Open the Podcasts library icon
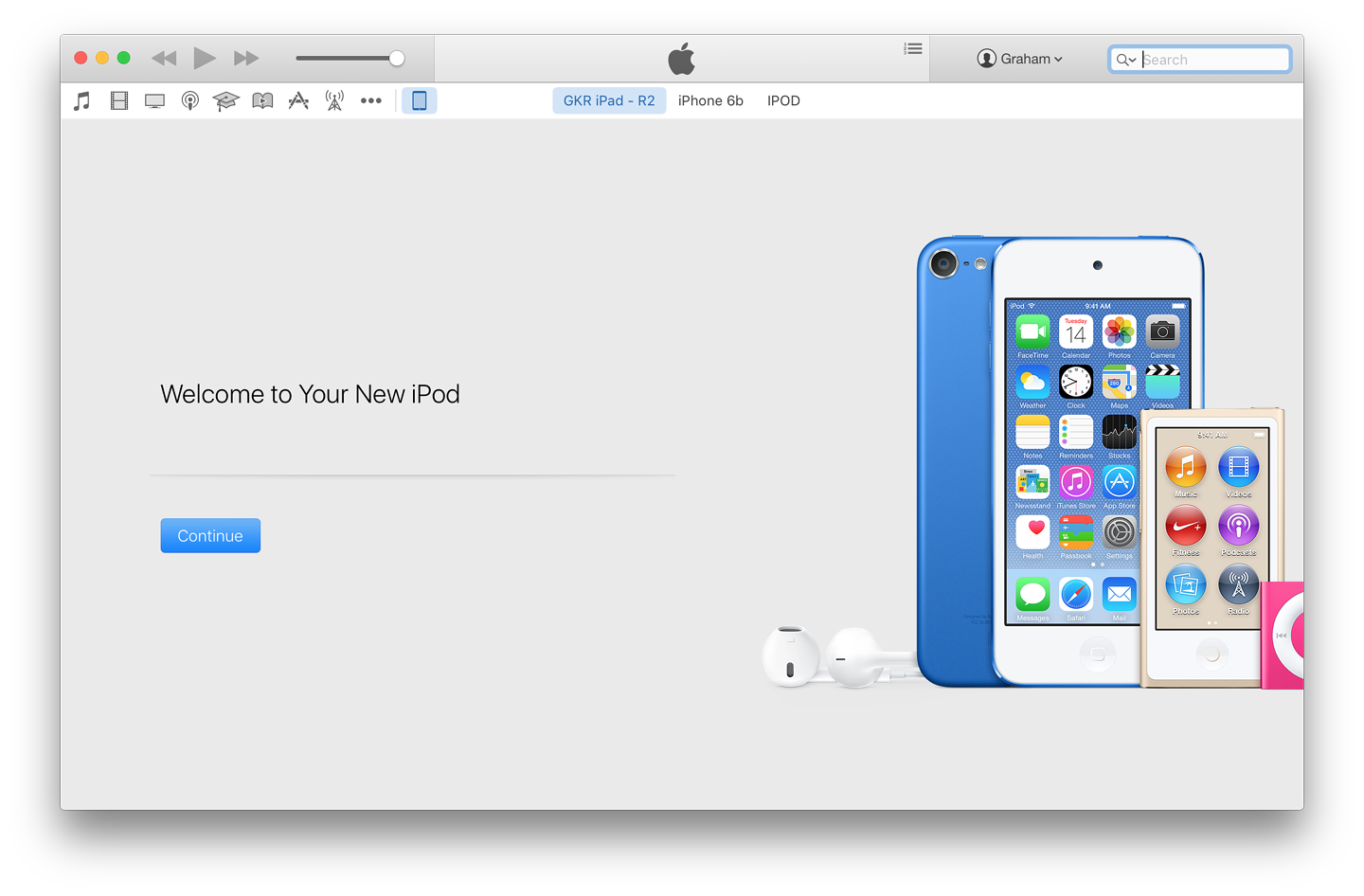 [190, 100]
